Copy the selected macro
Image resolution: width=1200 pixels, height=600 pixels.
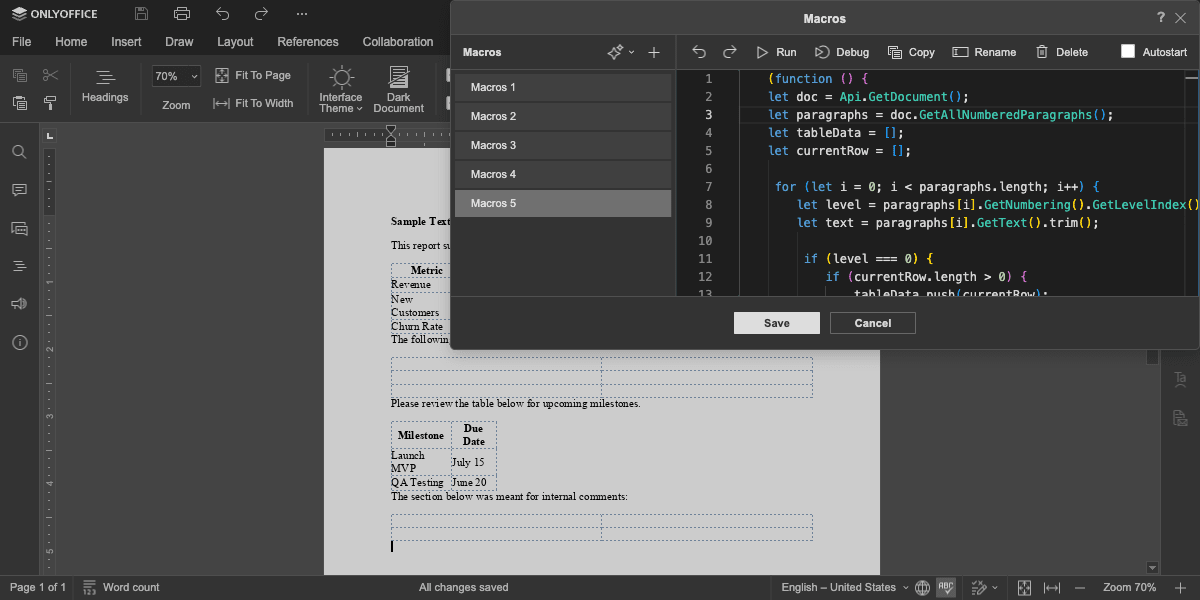click(x=911, y=52)
